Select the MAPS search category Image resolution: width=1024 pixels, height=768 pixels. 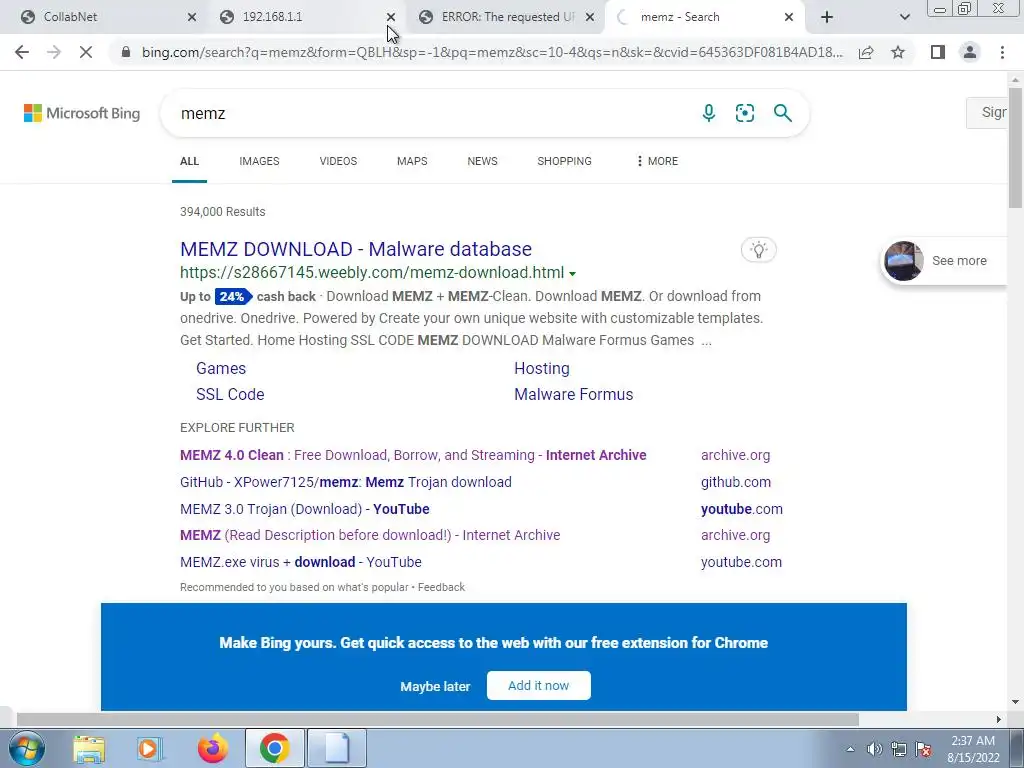[412, 161]
